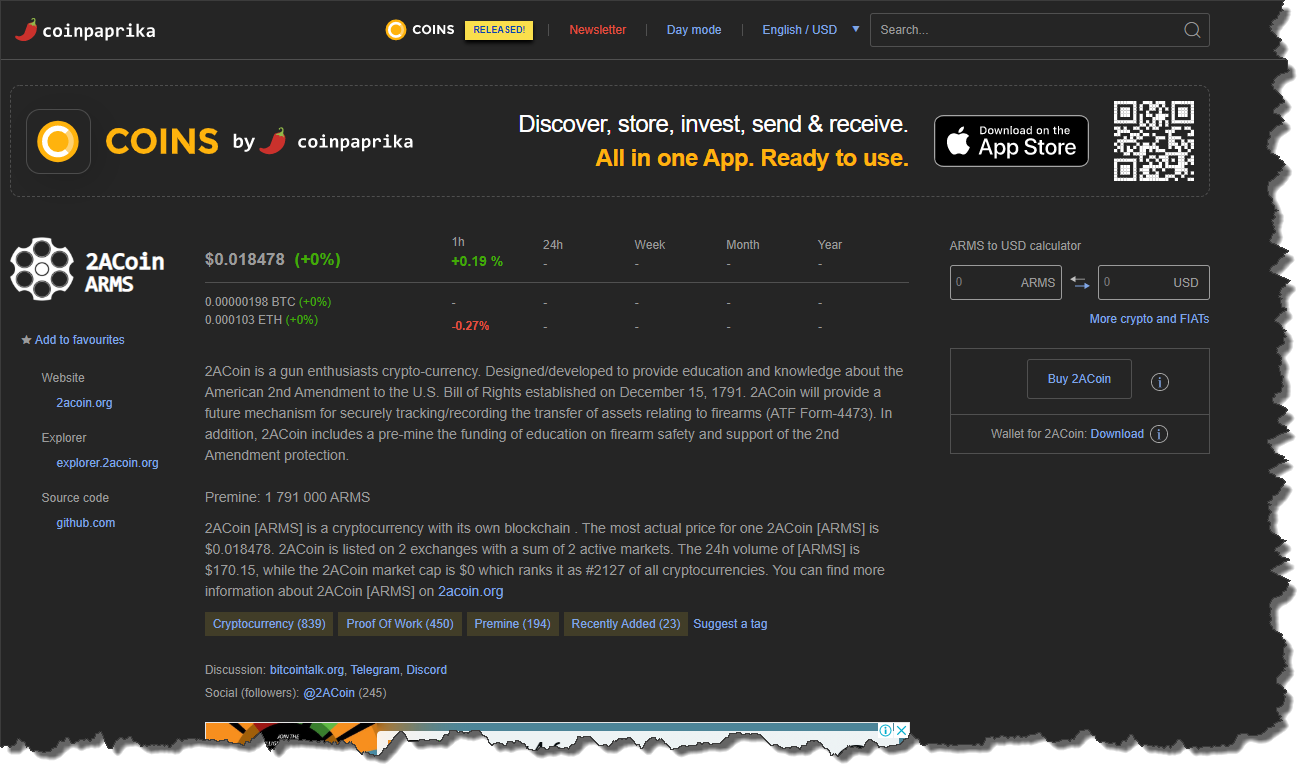Open the Telegram discussion link
Screen dimensions: 1313x776
click(x=375, y=670)
